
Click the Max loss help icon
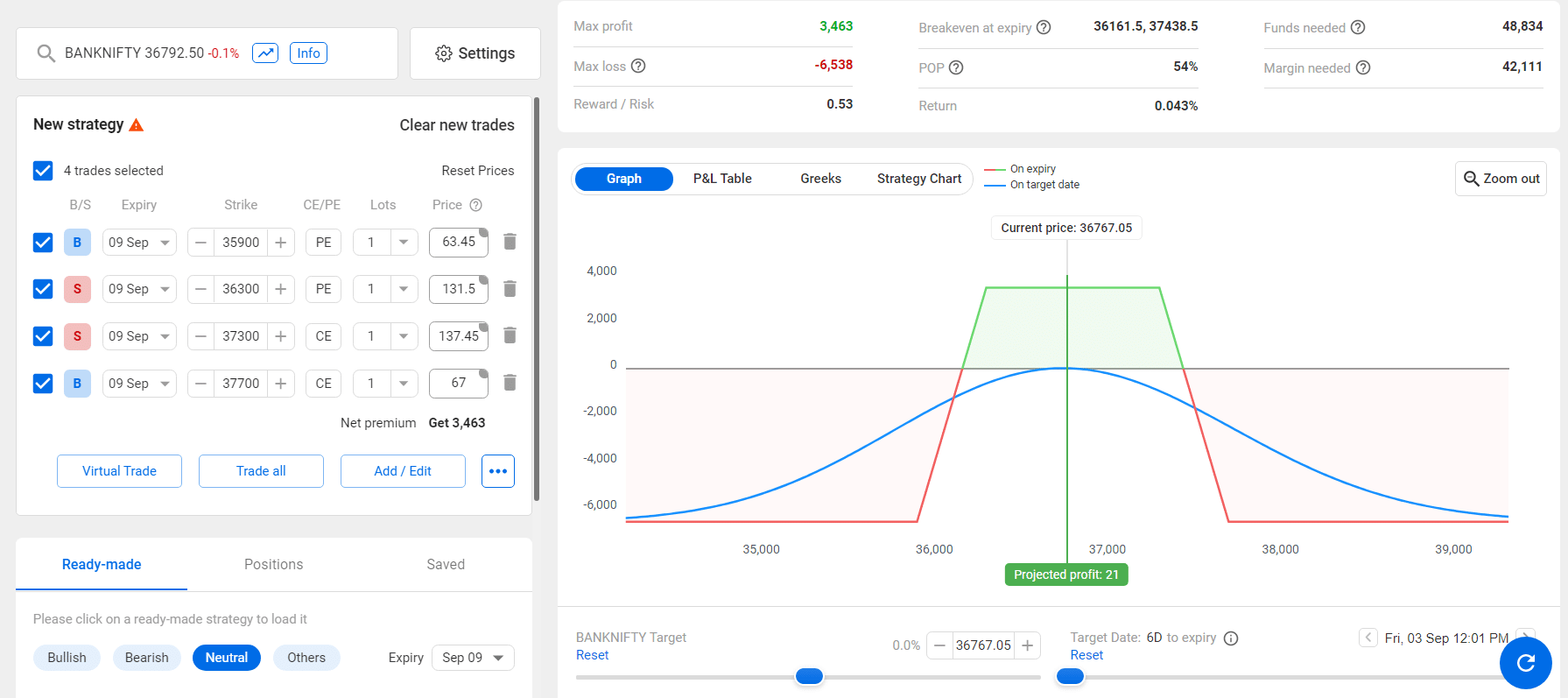(638, 66)
